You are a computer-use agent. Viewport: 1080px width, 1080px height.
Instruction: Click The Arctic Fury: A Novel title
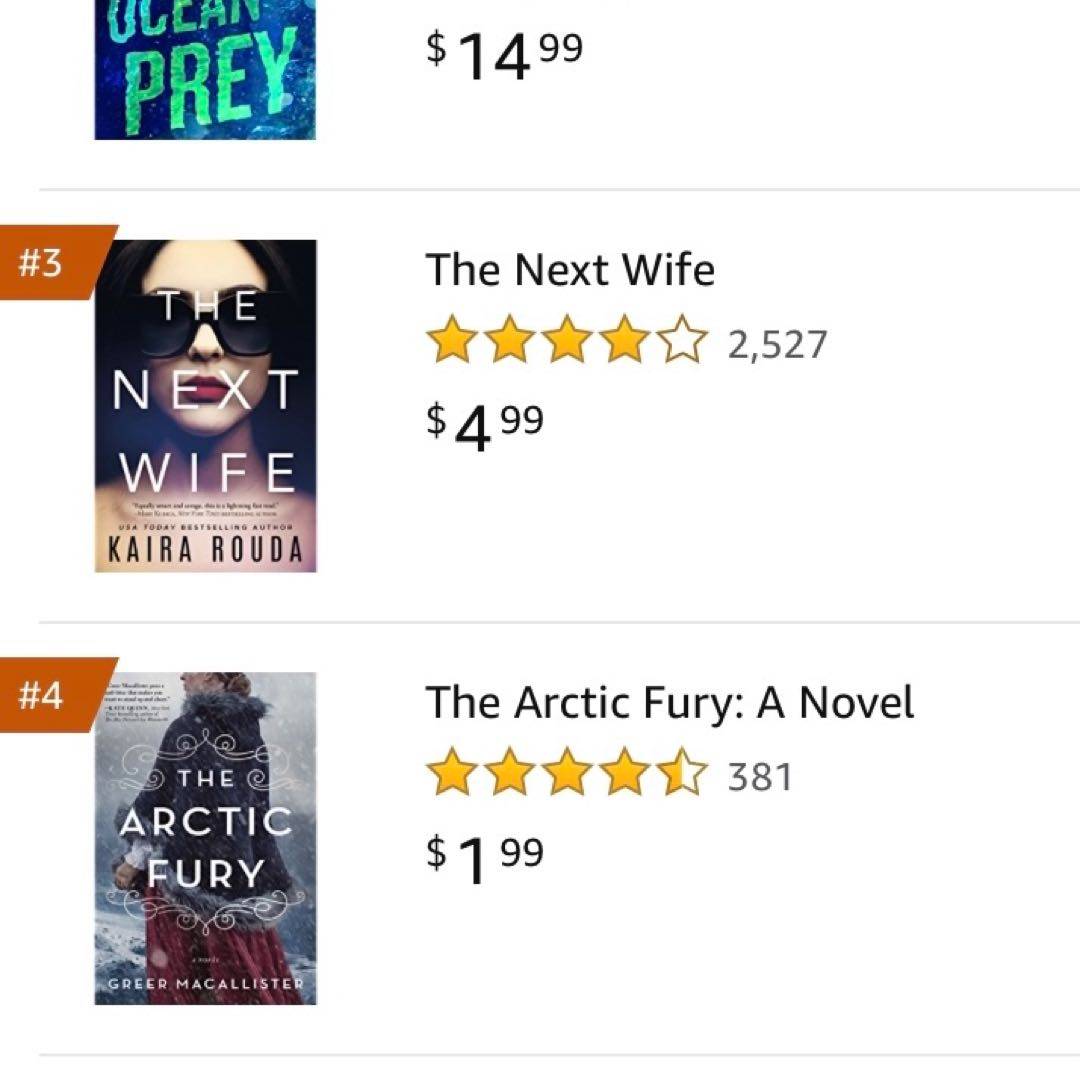pos(669,703)
